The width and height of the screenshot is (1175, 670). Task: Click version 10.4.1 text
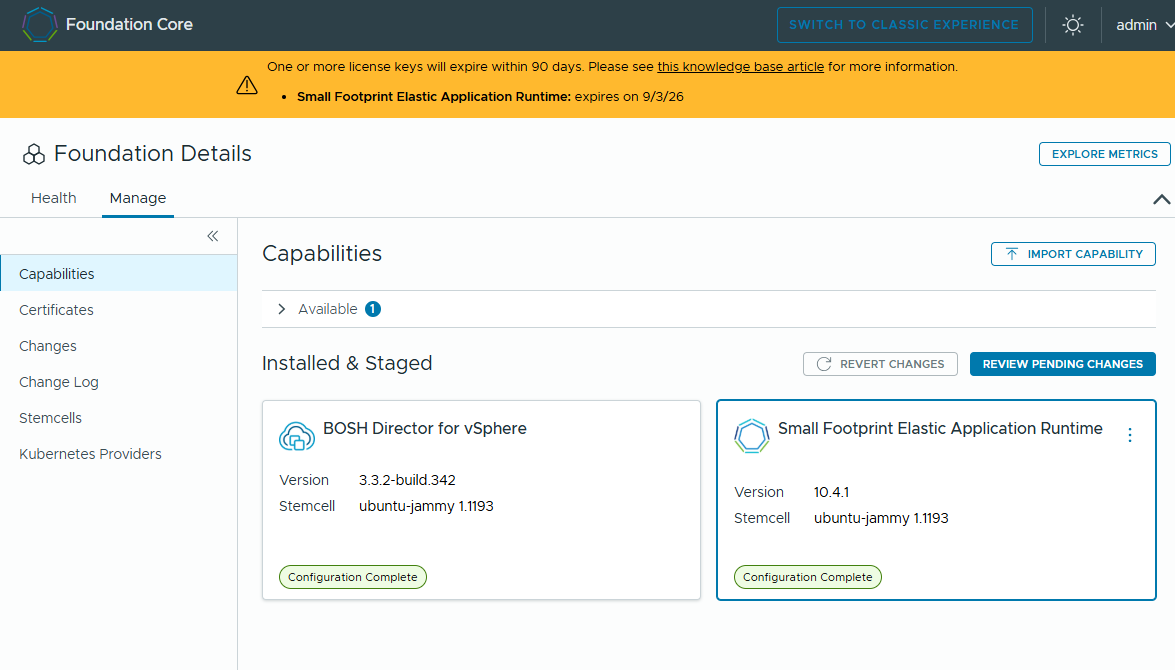(831, 492)
